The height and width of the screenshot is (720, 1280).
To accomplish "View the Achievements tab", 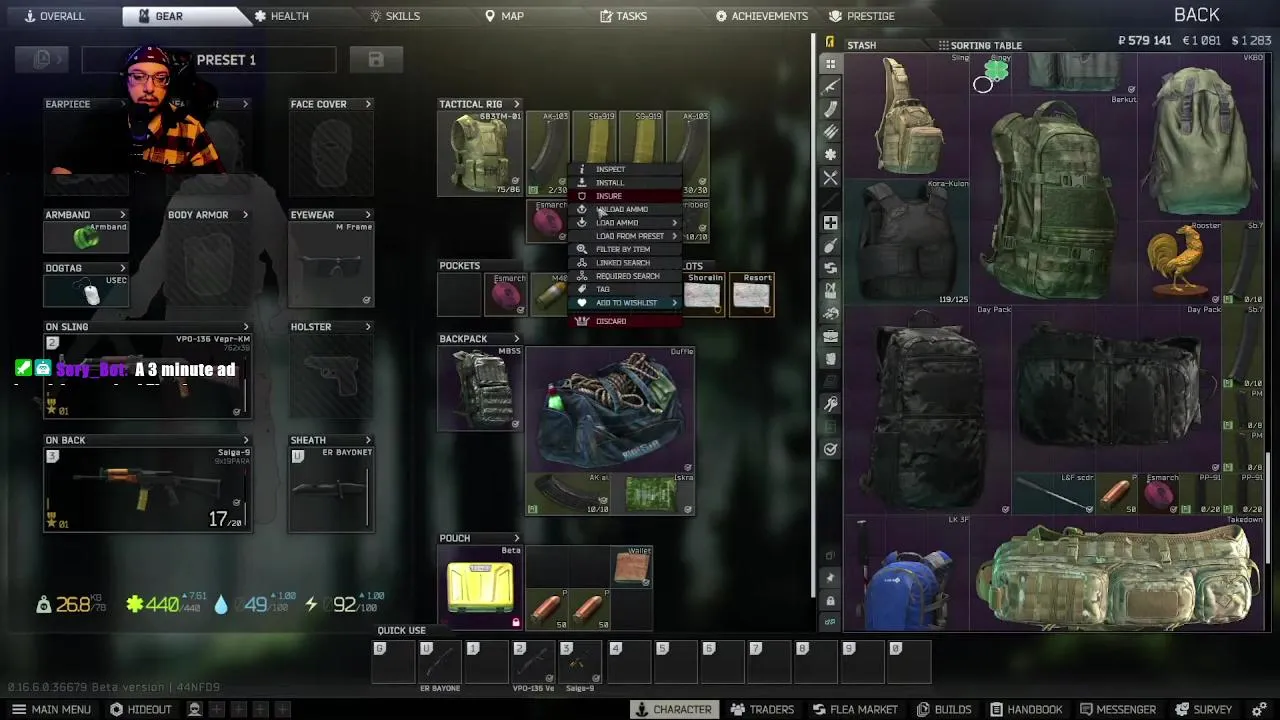I will 762,16.
